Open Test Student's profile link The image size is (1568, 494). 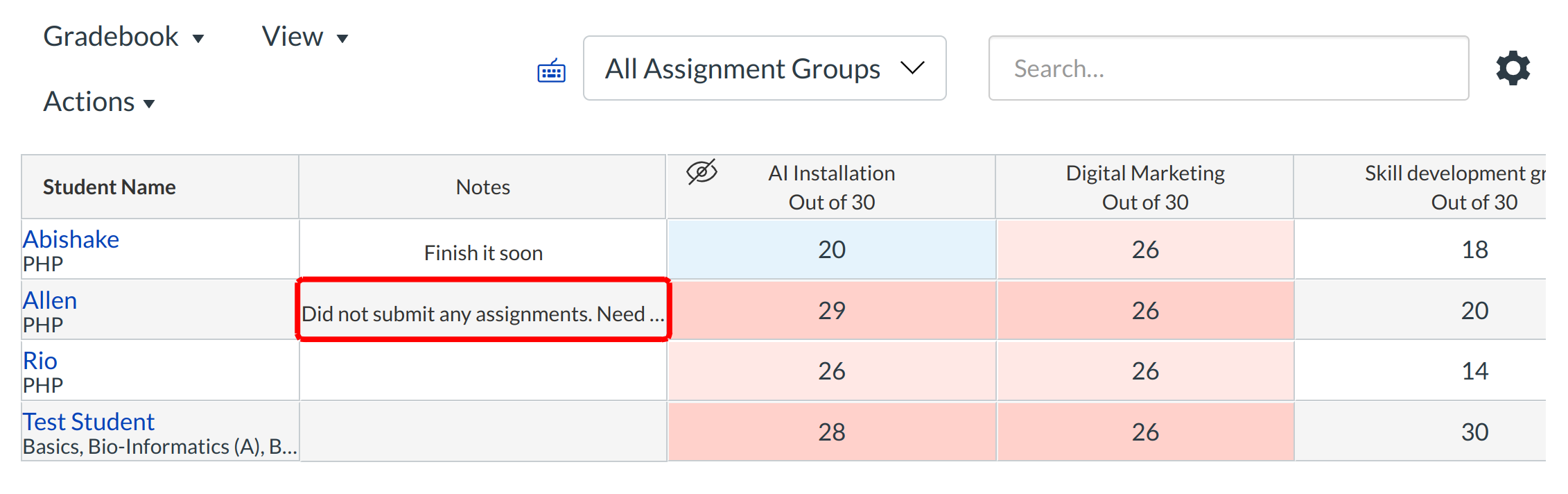pyautogui.click(x=89, y=422)
